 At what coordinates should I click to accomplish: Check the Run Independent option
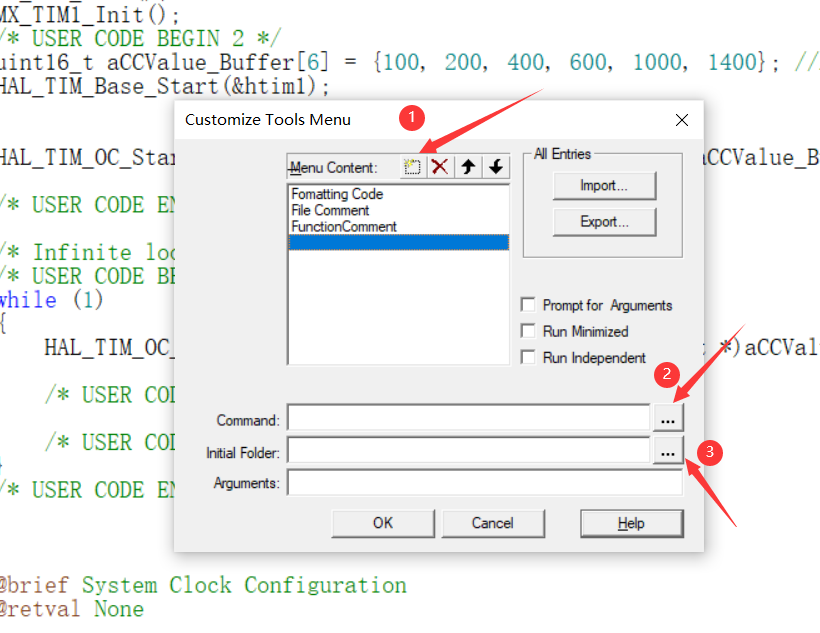point(528,357)
